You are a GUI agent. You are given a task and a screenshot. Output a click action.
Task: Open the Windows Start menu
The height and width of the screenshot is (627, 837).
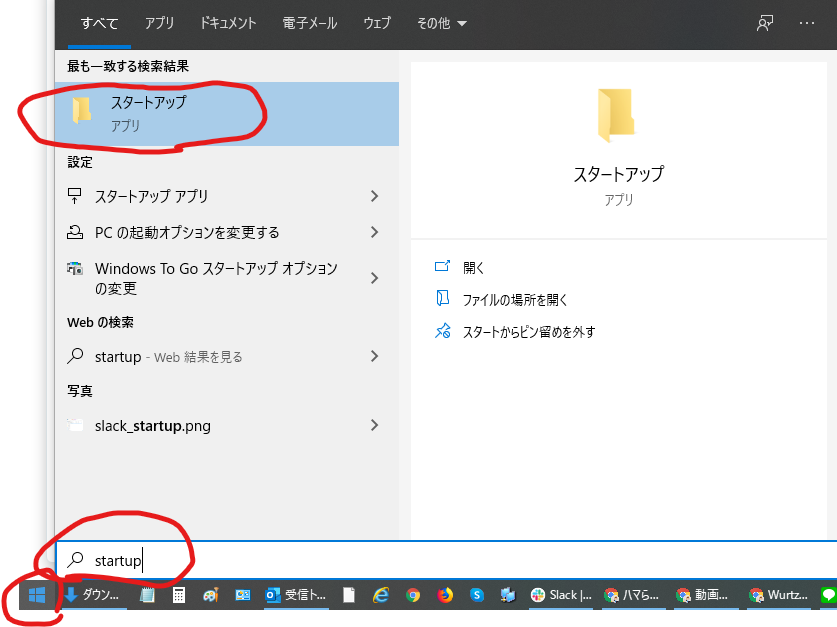point(36,595)
